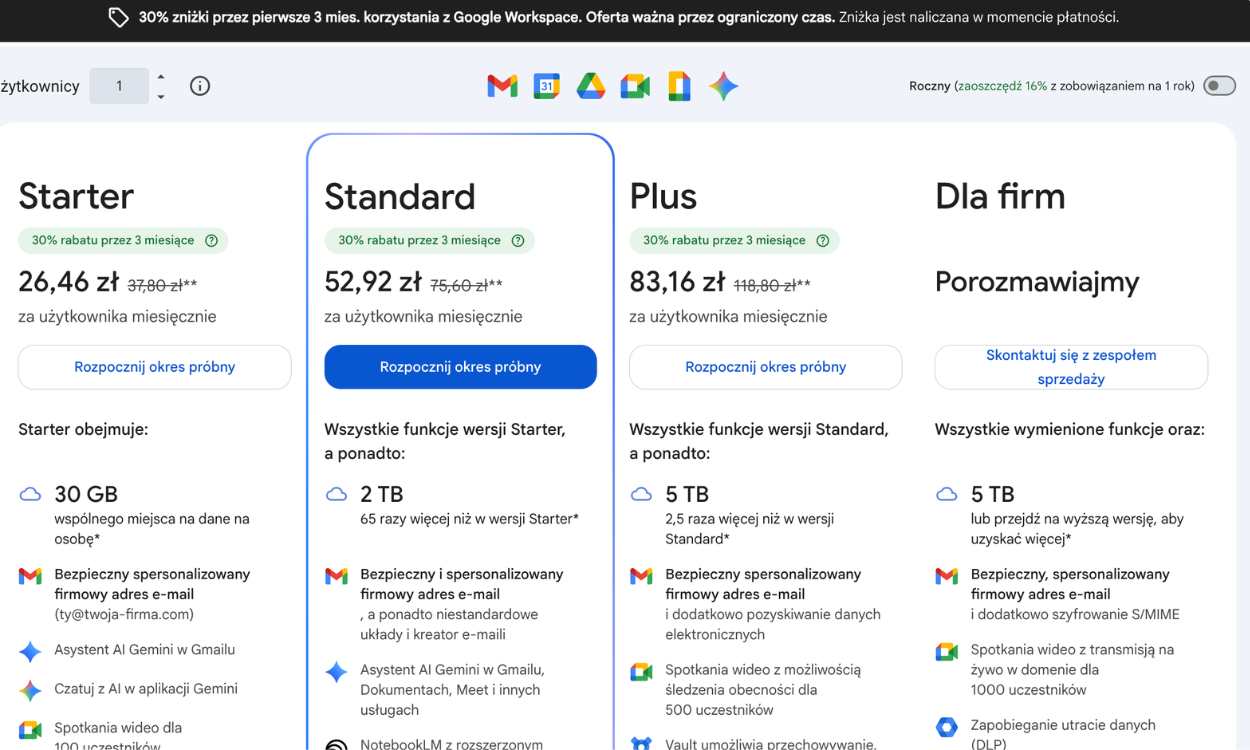Click crossed-out price 37,80 zł
Screen dimensions: 1250x750
156,286
